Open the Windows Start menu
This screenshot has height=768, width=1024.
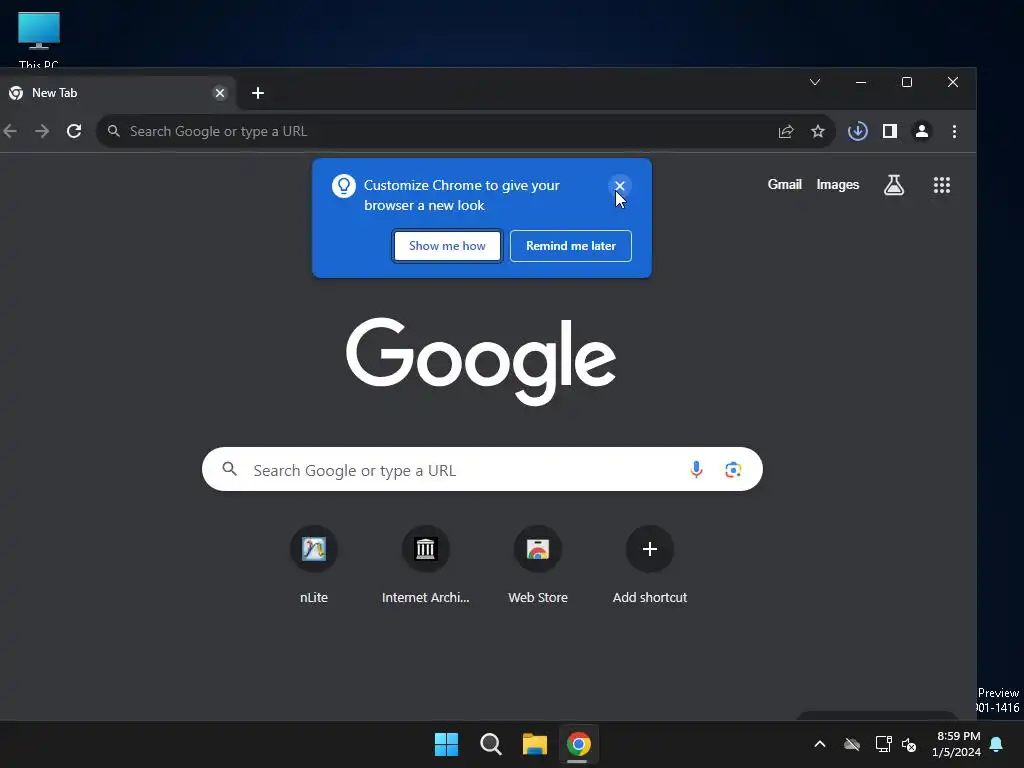pos(447,744)
